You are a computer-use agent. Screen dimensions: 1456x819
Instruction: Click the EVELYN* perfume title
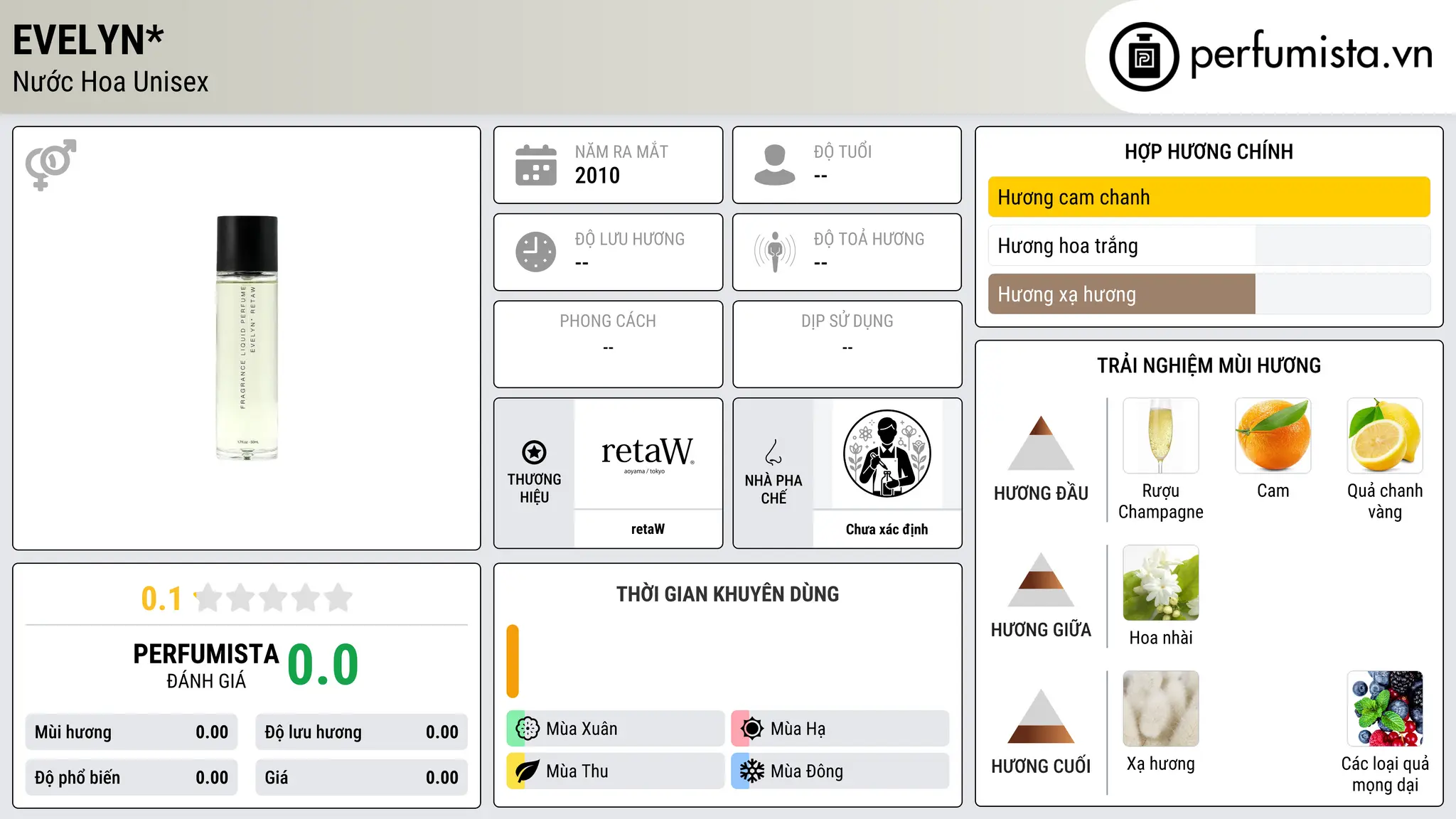coord(88,40)
